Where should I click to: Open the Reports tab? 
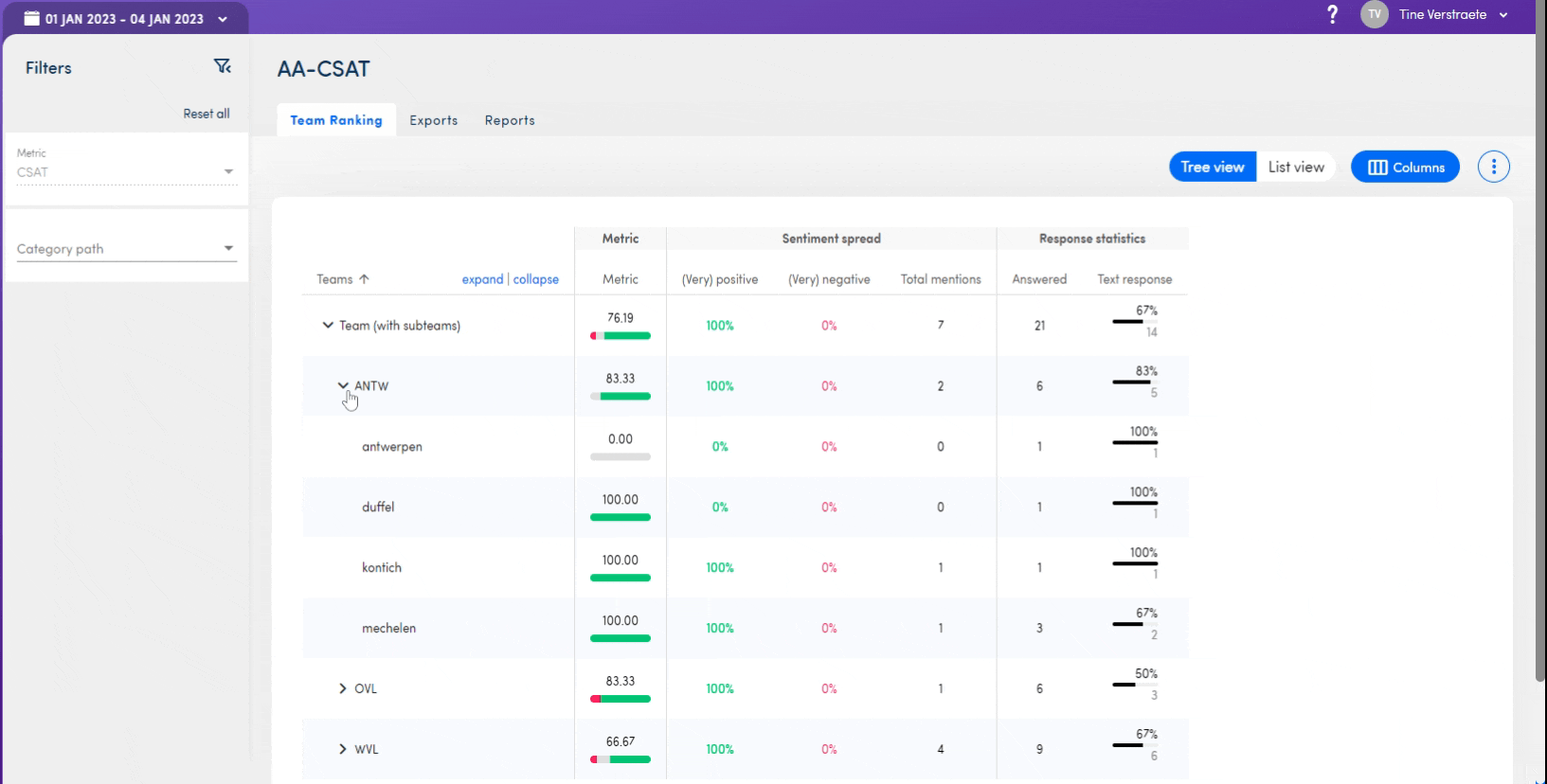(510, 120)
